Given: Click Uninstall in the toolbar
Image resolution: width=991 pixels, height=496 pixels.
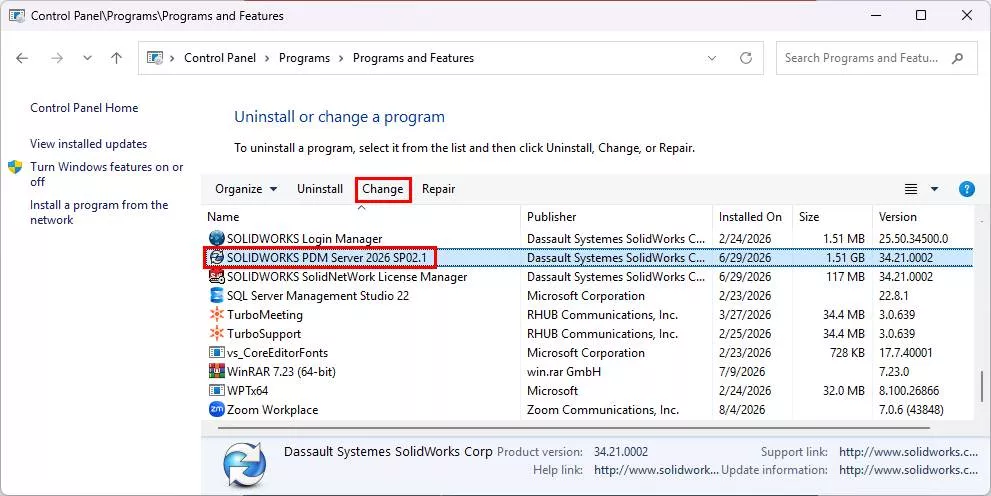Looking at the screenshot, I should tap(320, 189).
